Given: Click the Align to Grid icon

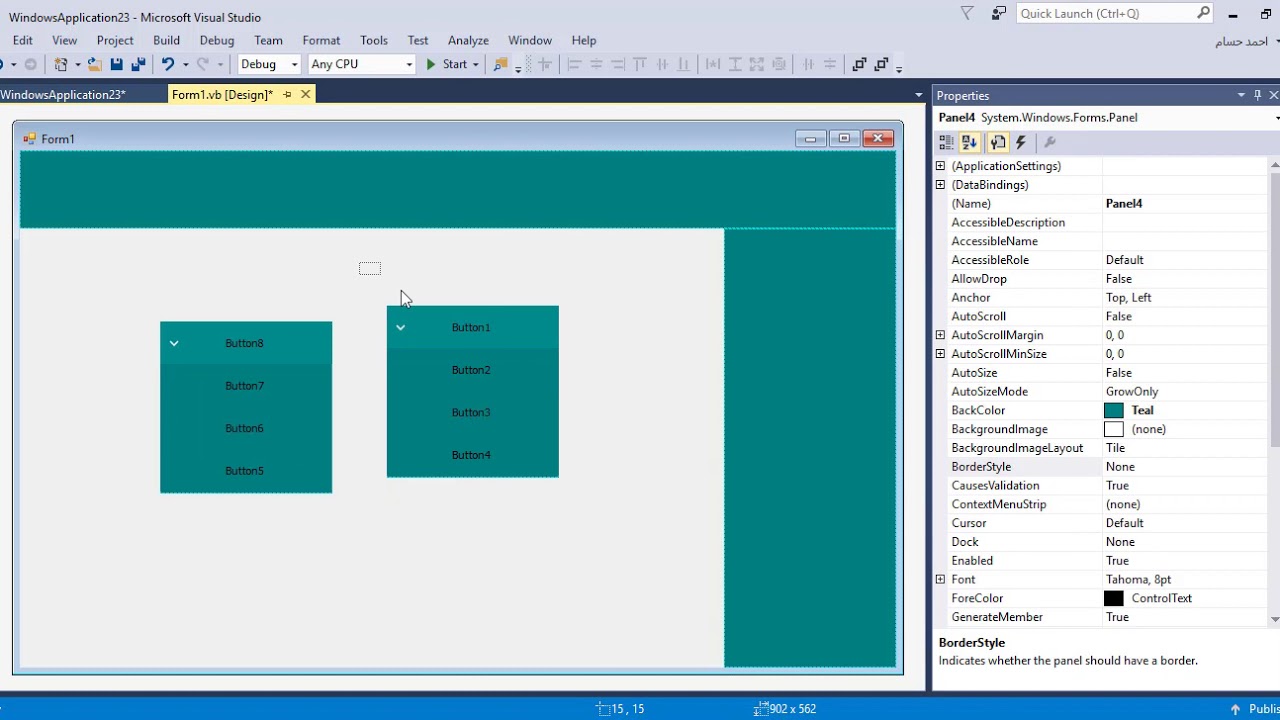Looking at the screenshot, I should pos(545,64).
